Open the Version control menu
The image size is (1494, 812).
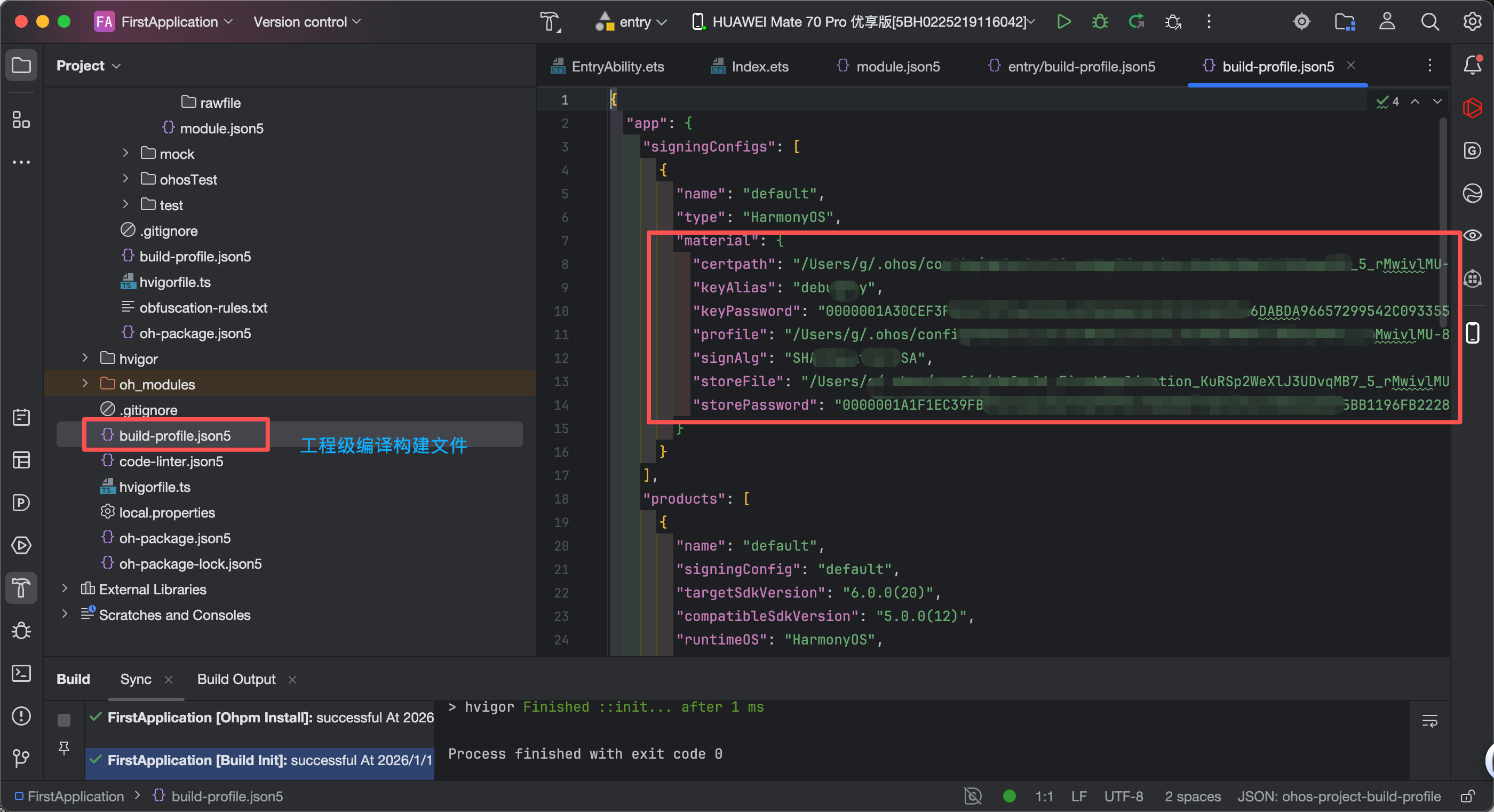coord(307,22)
